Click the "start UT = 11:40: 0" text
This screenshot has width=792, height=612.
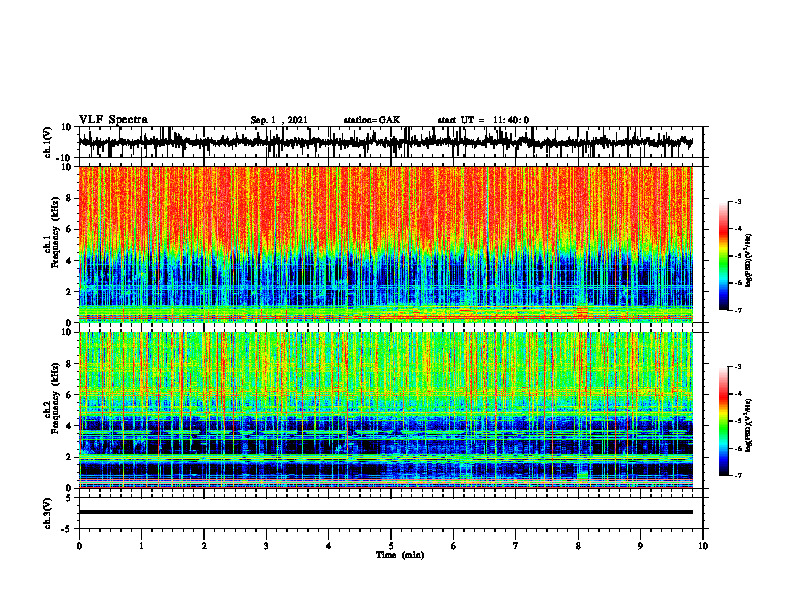(483, 120)
